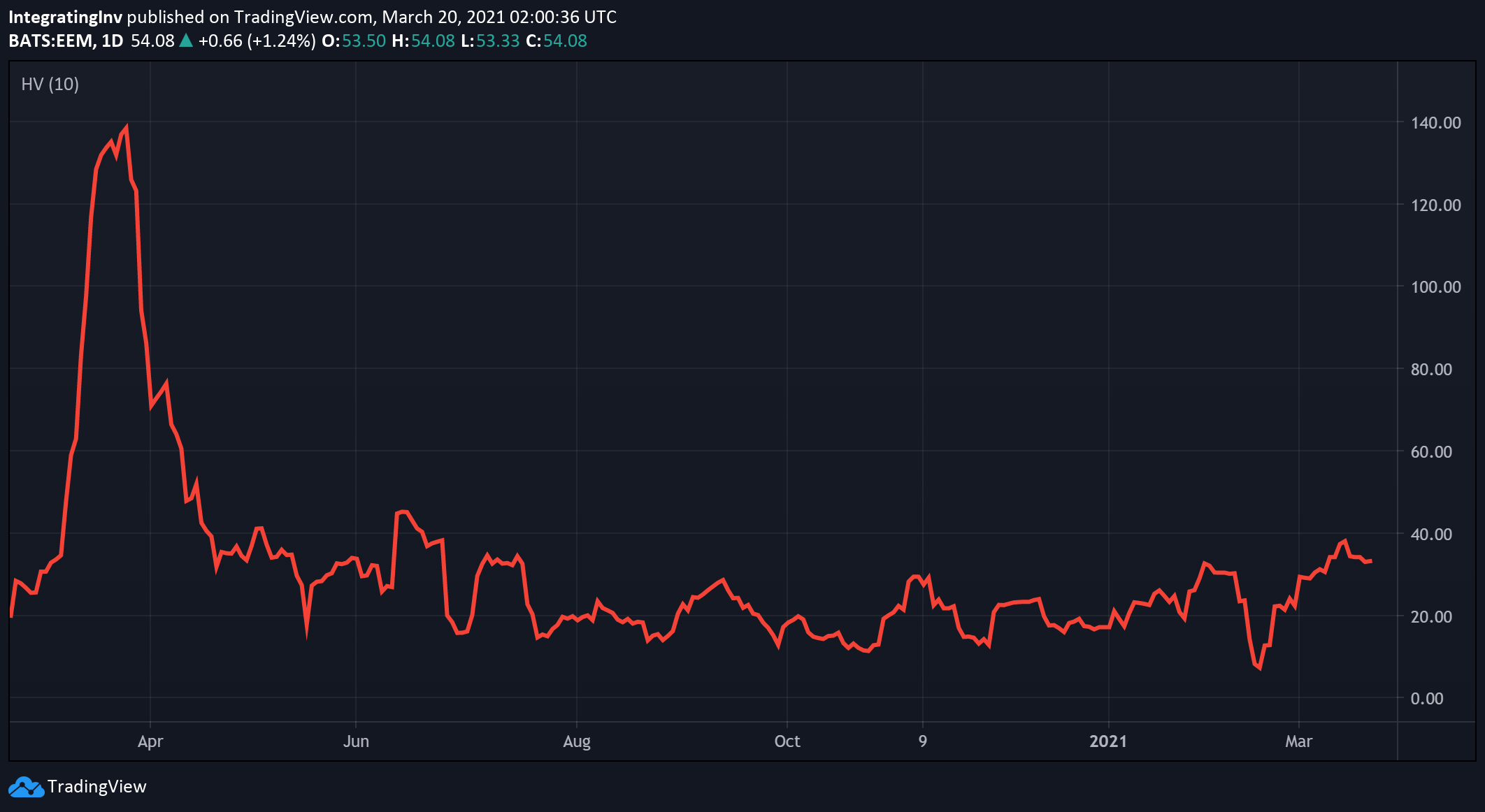Click the HV (10) indicator label
1485x812 pixels.
click(50, 85)
